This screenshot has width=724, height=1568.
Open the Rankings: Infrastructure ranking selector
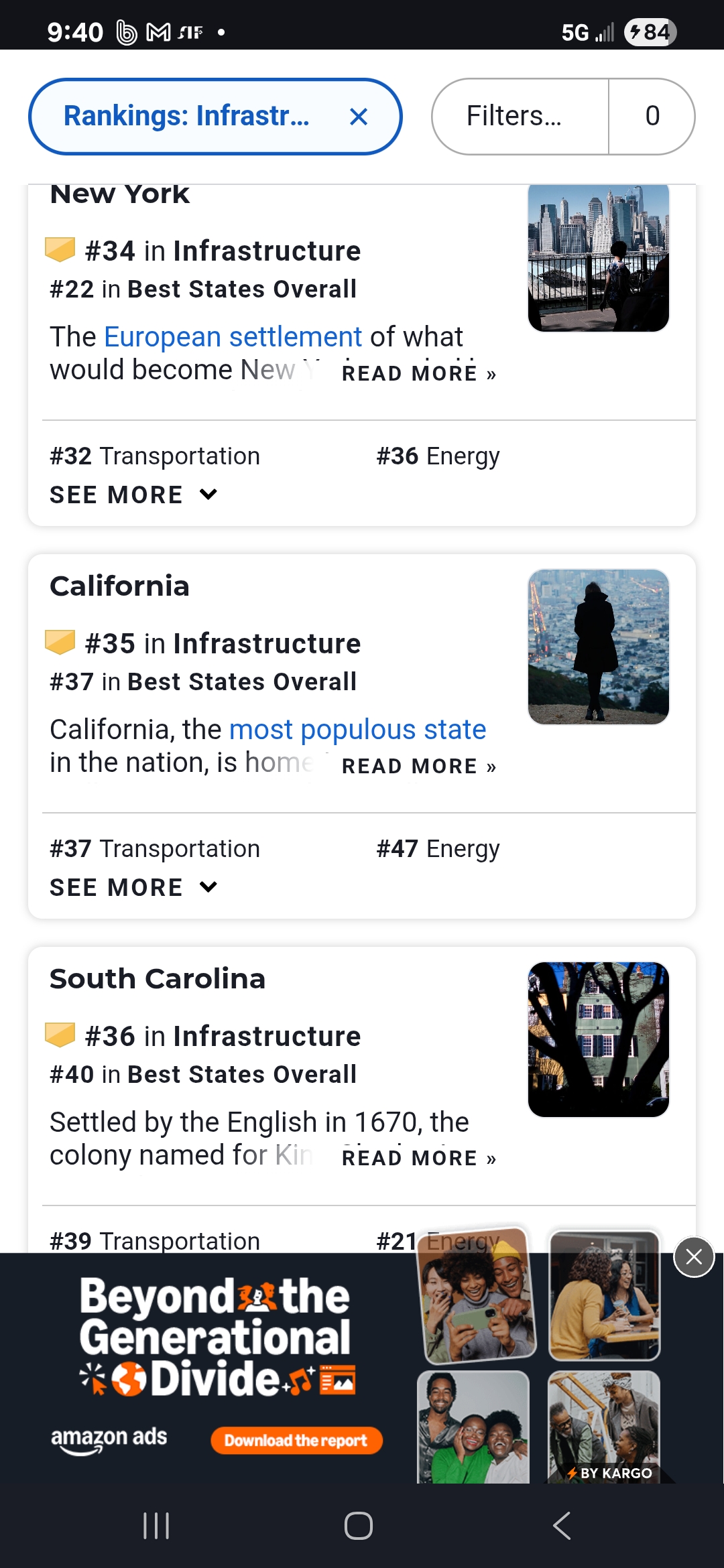(186, 117)
